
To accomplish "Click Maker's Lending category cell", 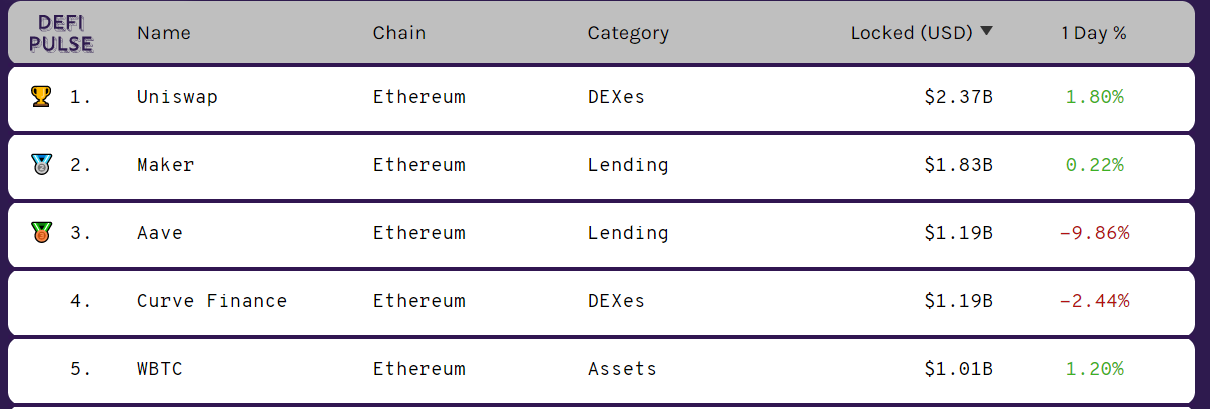I will point(628,165).
